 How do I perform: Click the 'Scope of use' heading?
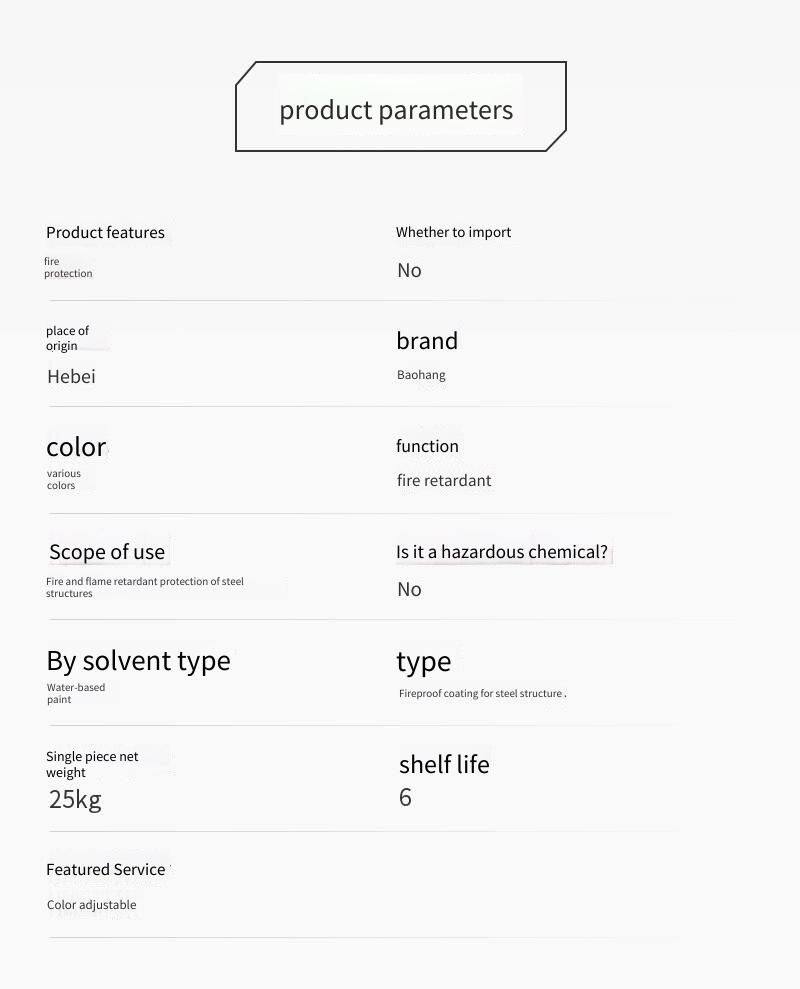[106, 552]
